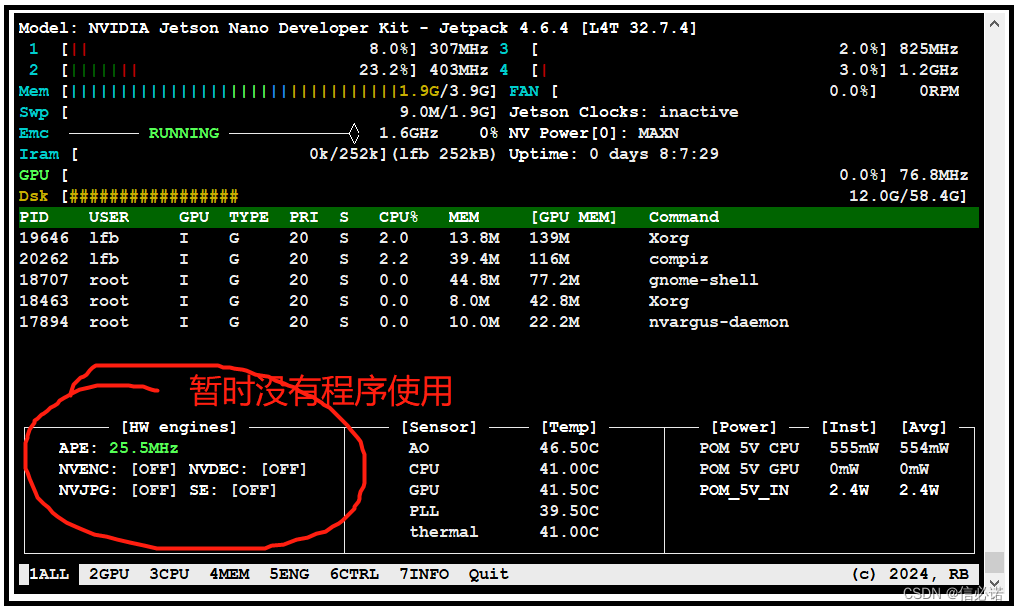Image resolution: width=1019 pixels, height=610 pixels.
Task: Click the 0RPM fan speed value
Action: coord(939,92)
